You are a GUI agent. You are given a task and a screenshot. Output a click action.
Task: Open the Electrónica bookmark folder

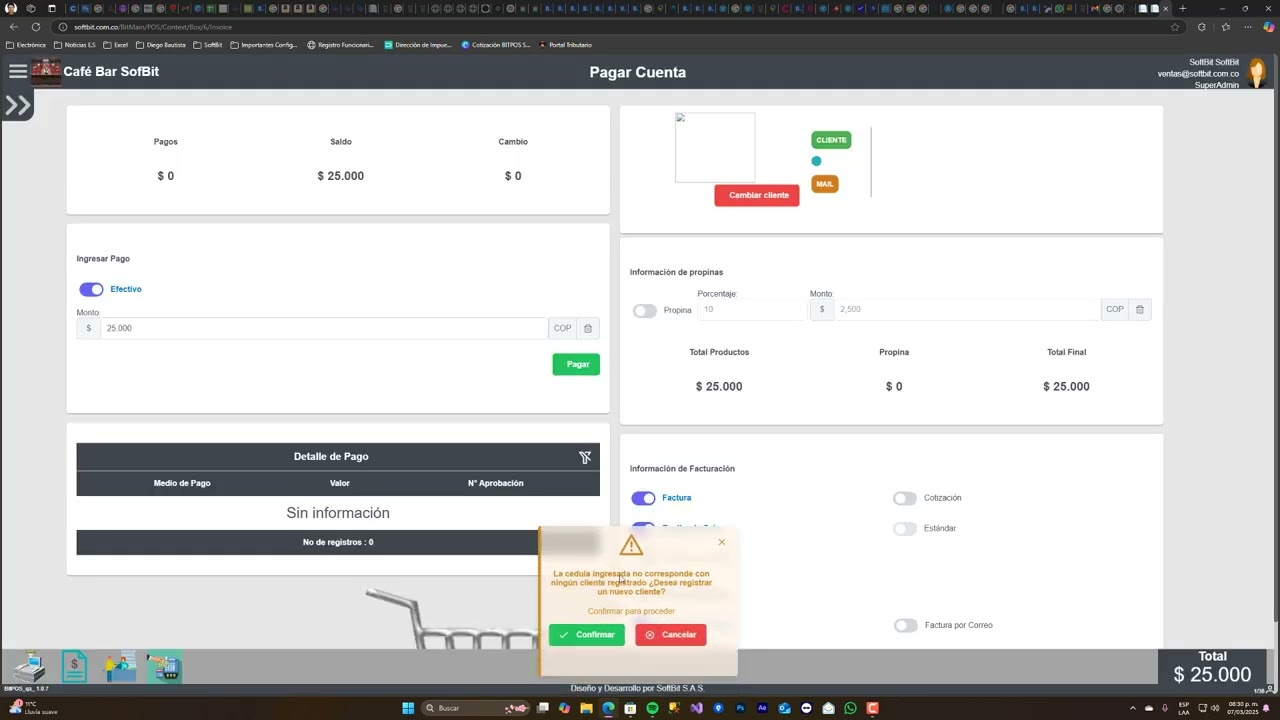click(x=26, y=45)
